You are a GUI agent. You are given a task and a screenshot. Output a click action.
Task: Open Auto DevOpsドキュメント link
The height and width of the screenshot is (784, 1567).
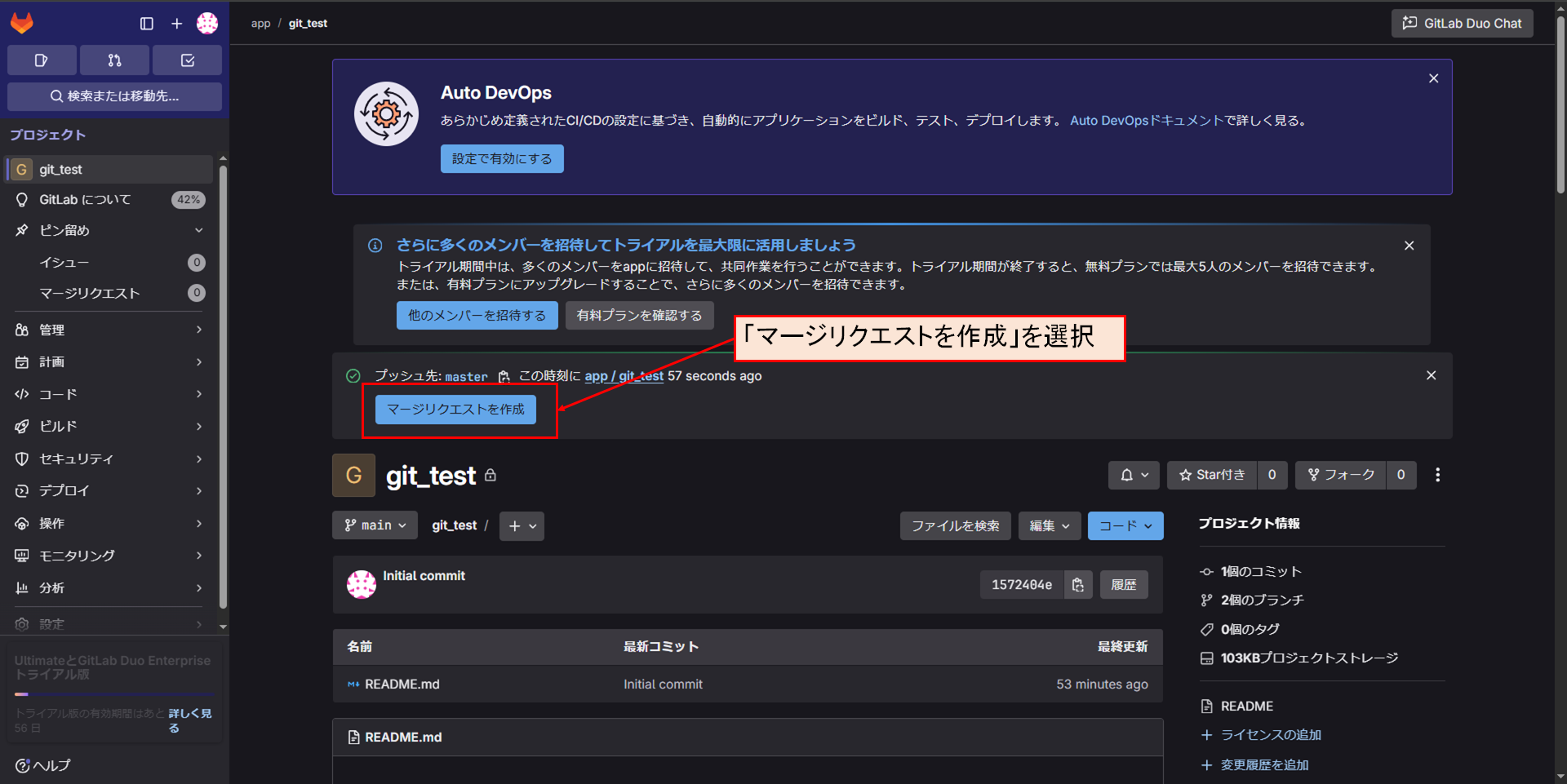(1147, 121)
